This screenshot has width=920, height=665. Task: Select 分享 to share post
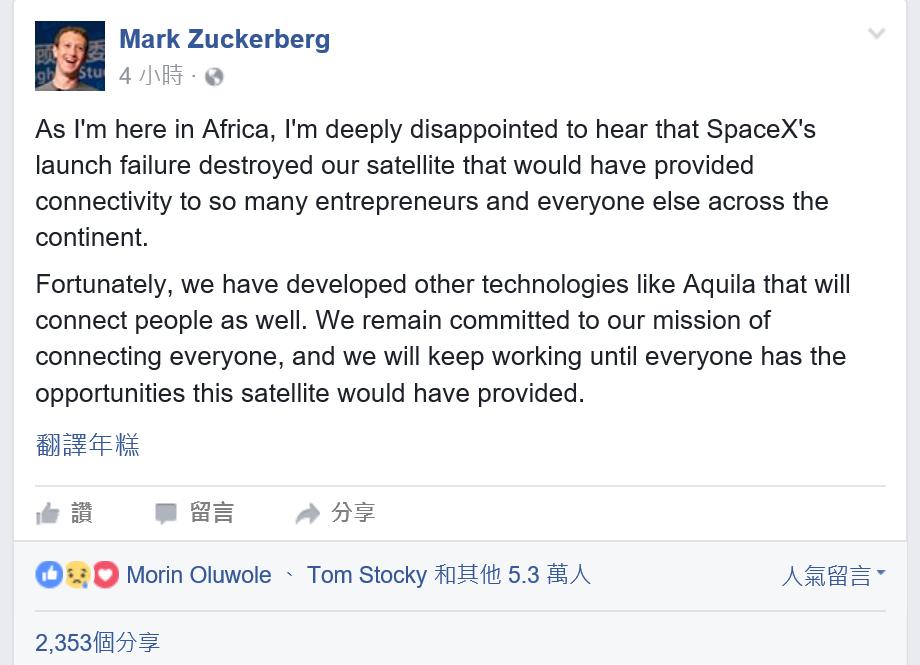pos(353,512)
